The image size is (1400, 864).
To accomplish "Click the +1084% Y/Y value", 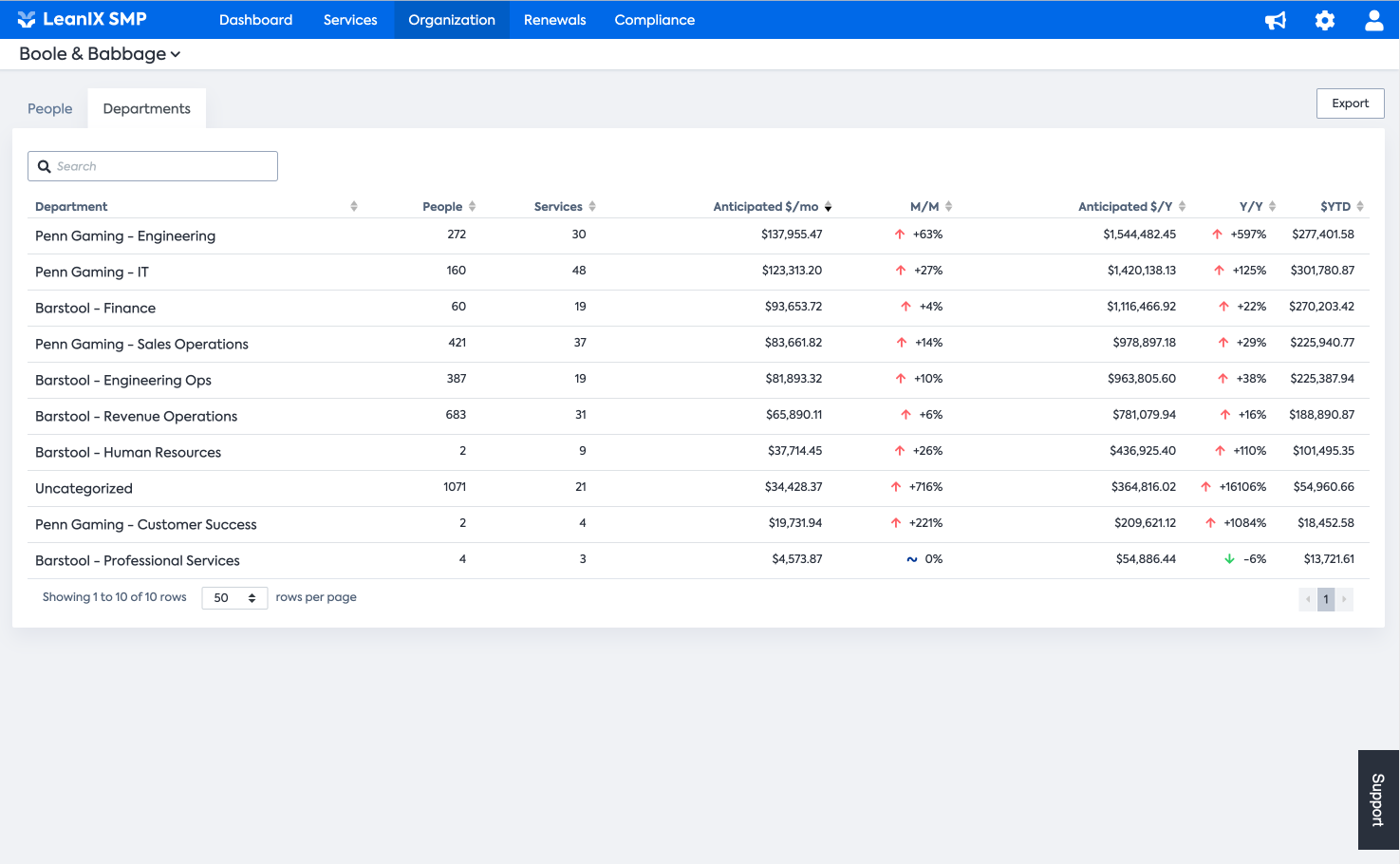I will pos(1245,522).
